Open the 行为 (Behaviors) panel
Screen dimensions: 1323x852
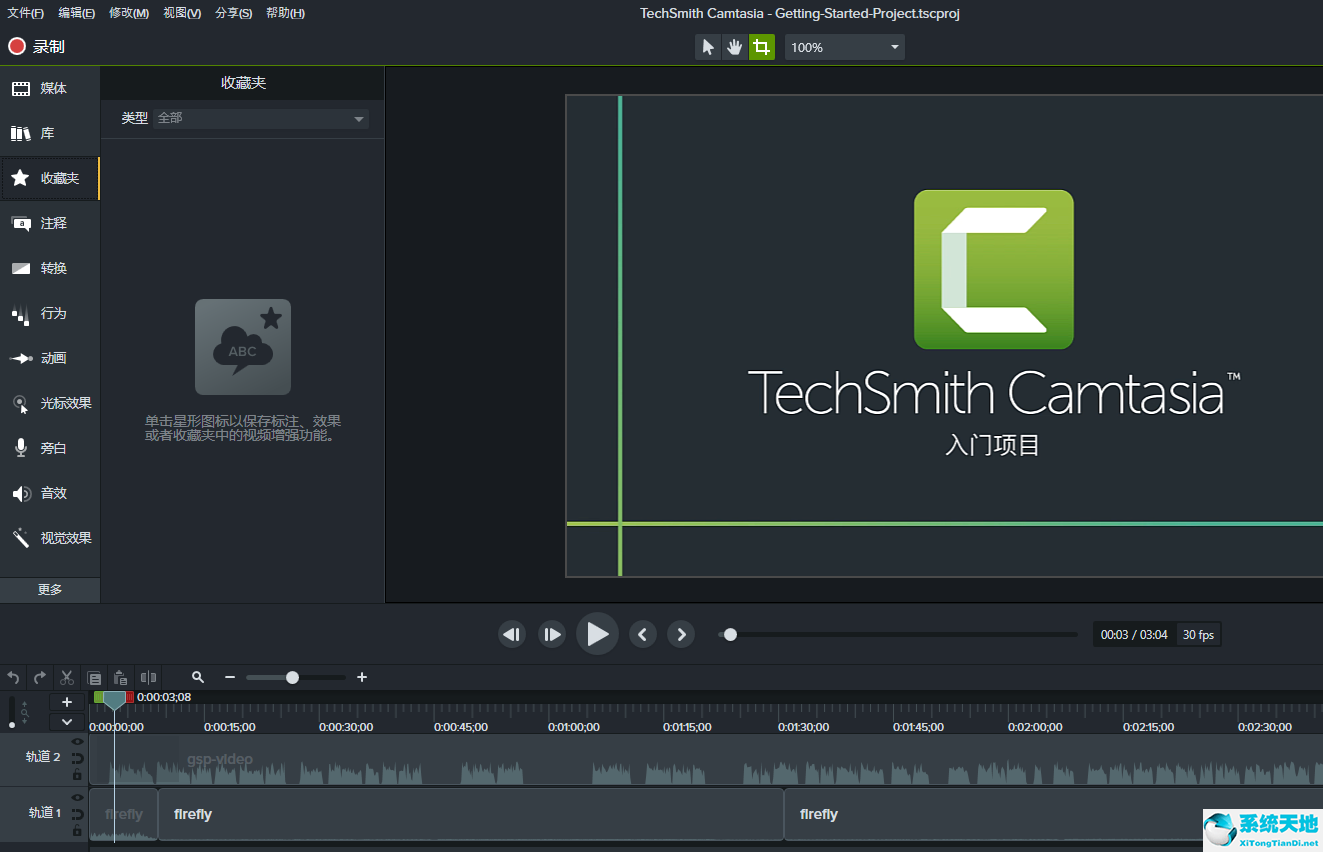click(50, 313)
